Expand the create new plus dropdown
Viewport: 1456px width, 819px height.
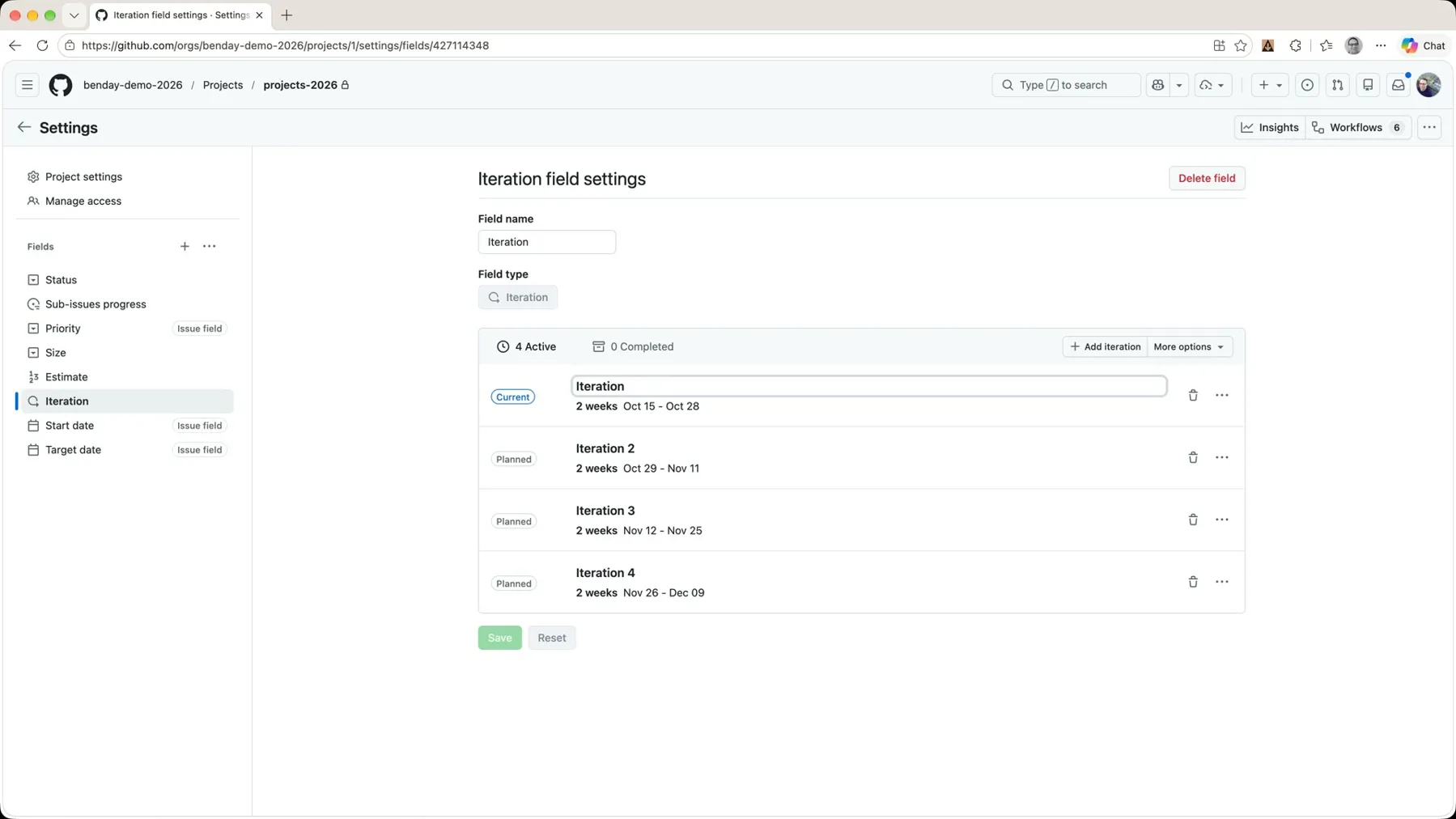point(1270,85)
